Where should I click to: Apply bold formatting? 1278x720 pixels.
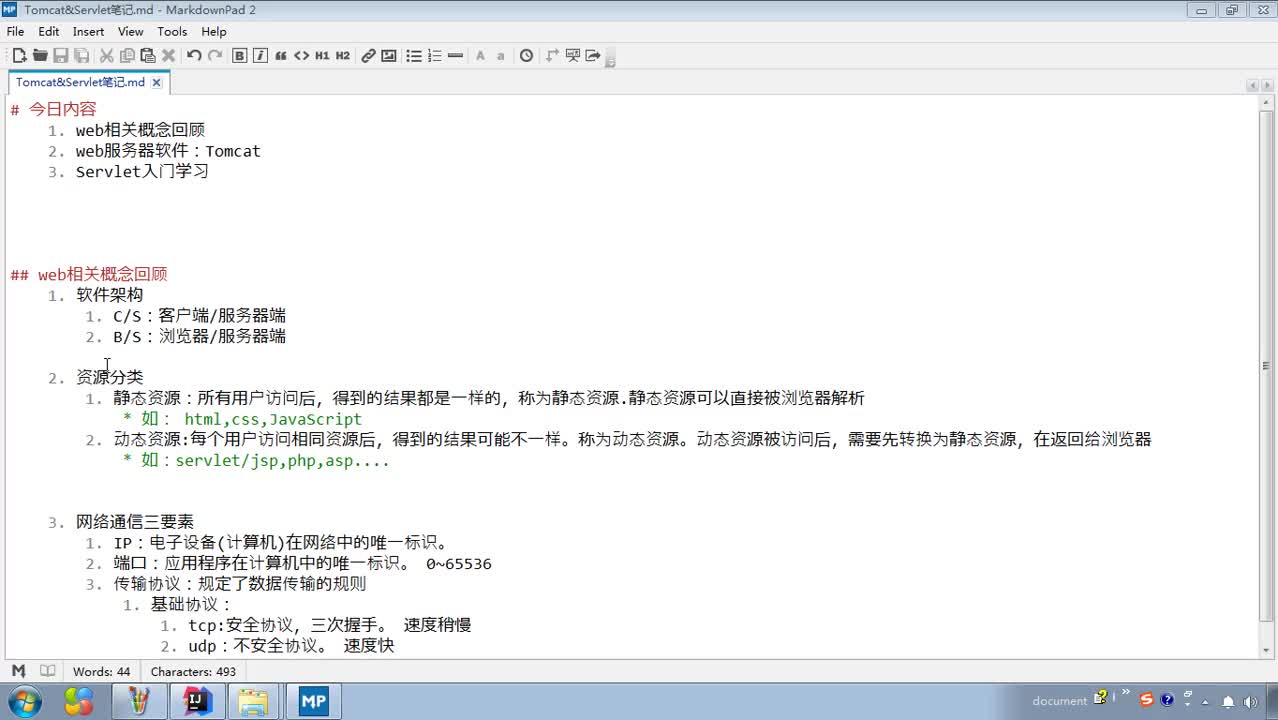240,56
